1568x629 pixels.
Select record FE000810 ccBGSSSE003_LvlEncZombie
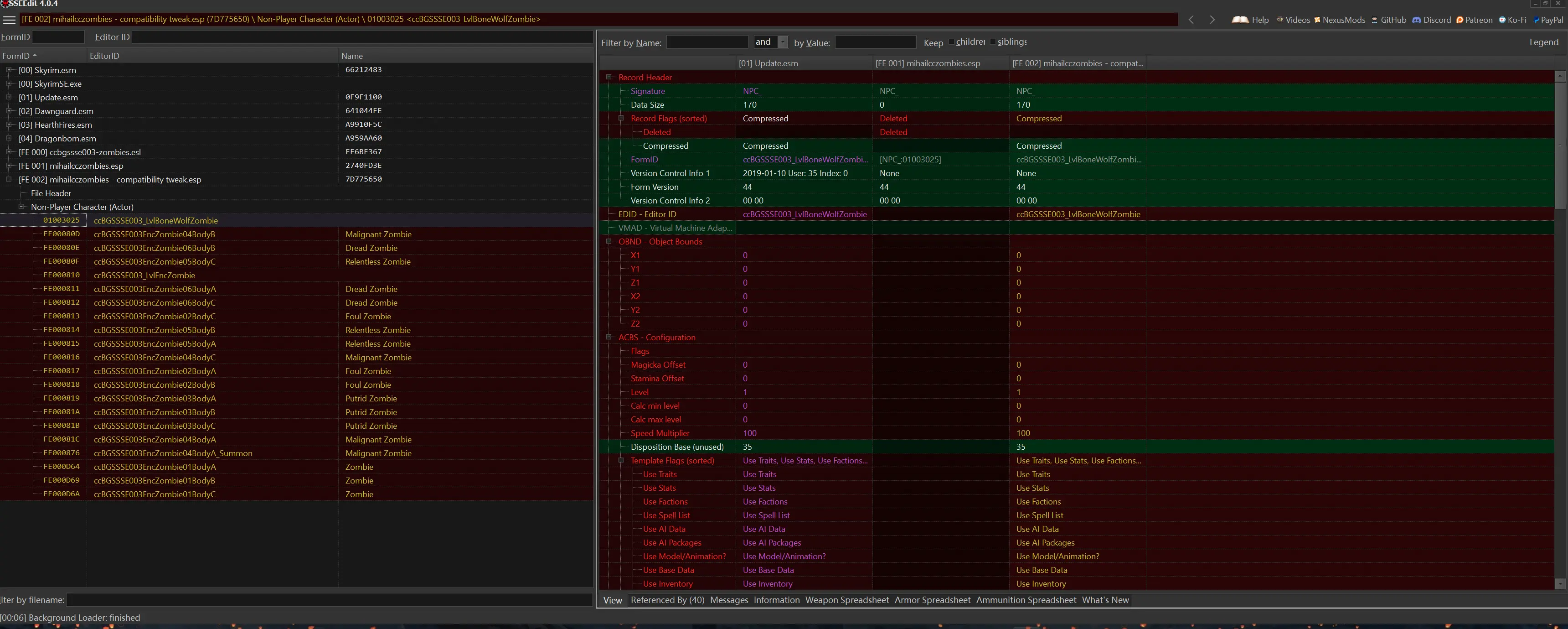[296, 275]
